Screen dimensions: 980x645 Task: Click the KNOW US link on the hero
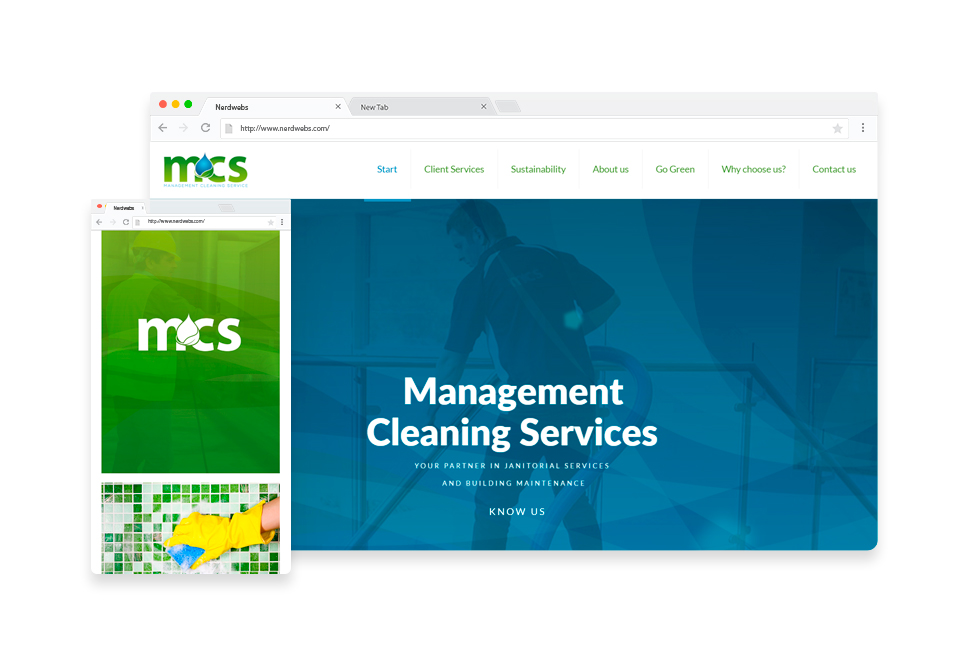pos(517,511)
